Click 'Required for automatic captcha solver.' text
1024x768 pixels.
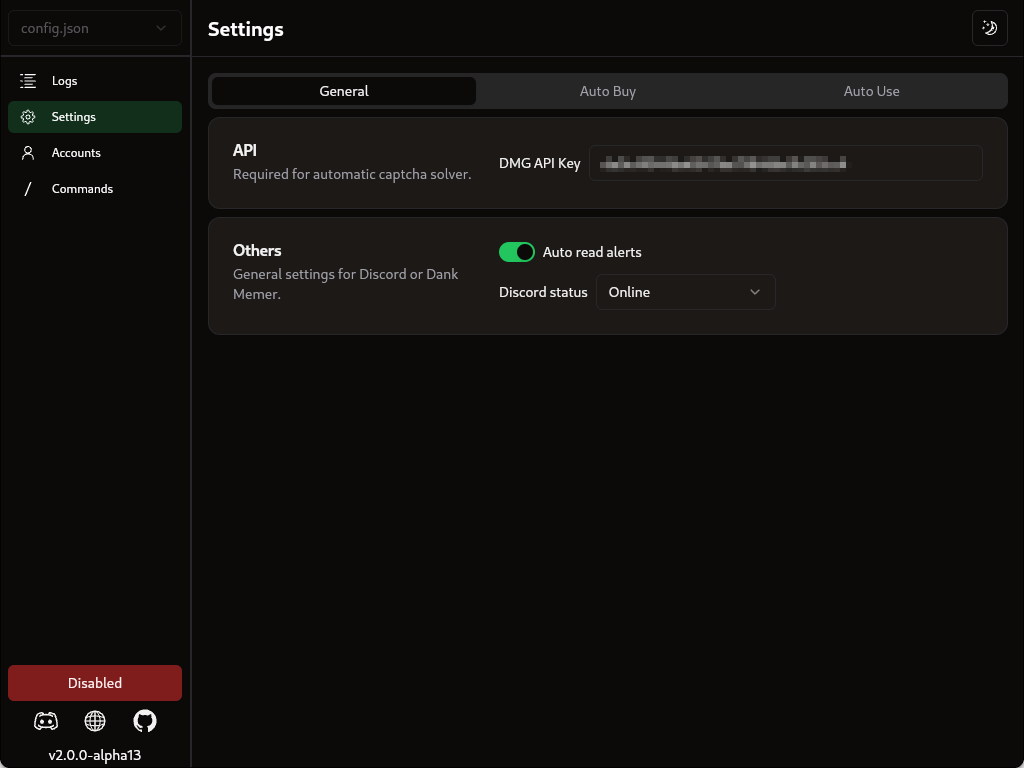352,174
